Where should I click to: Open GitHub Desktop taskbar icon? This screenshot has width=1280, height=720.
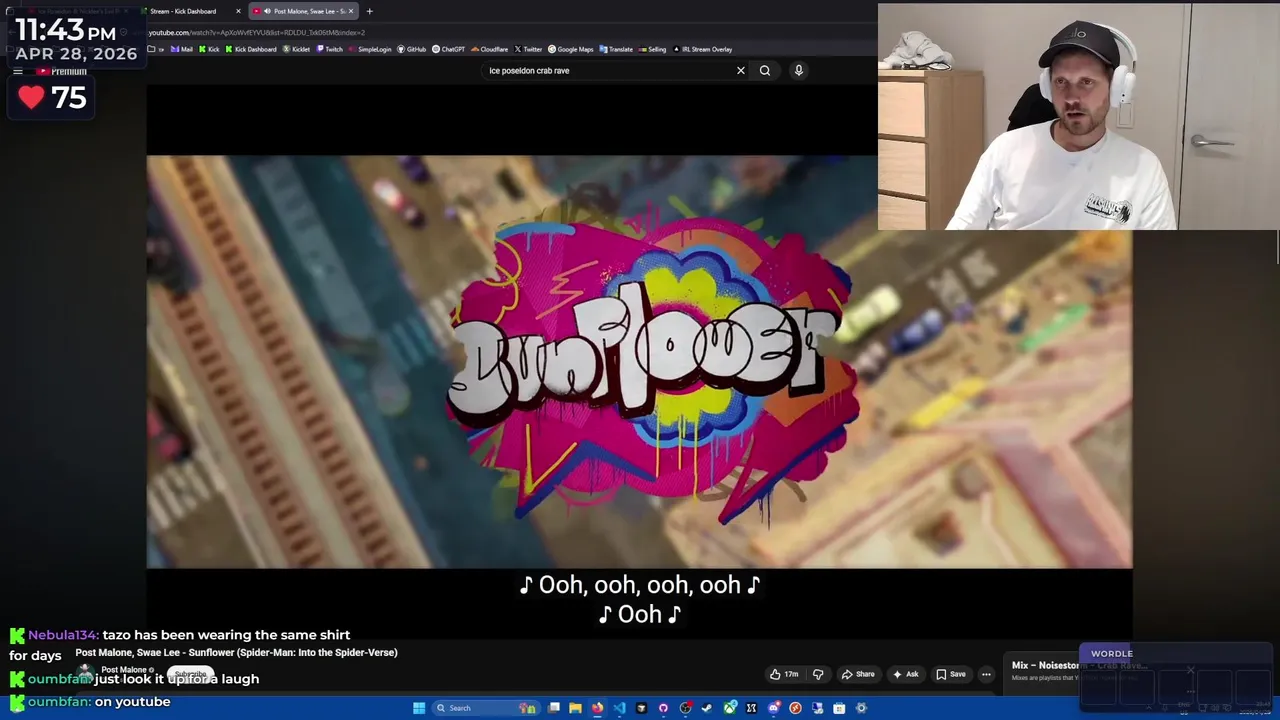663,708
